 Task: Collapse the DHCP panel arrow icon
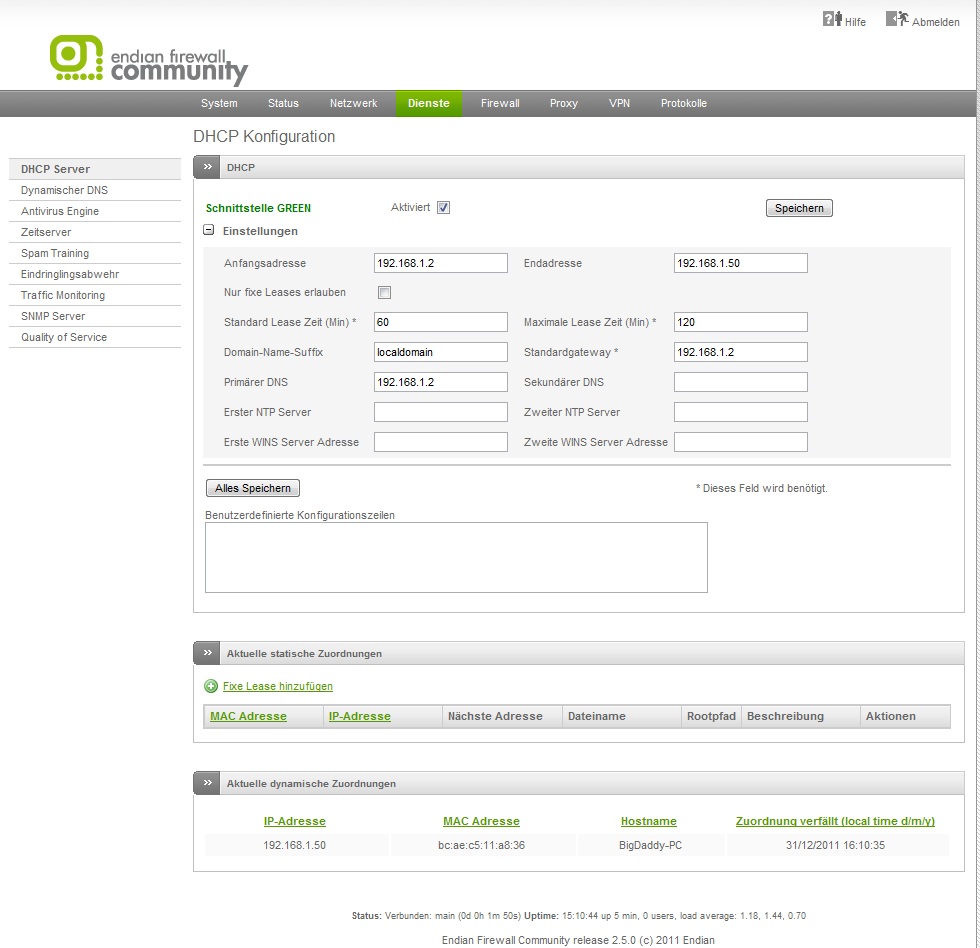coord(208,168)
